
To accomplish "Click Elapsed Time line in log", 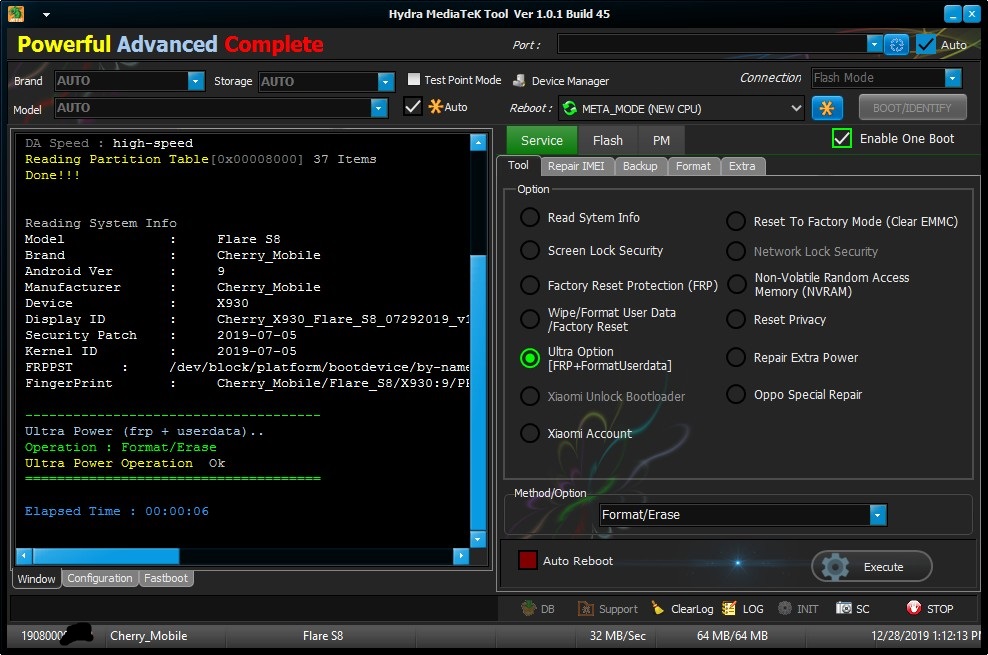I will (x=117, y=511).
